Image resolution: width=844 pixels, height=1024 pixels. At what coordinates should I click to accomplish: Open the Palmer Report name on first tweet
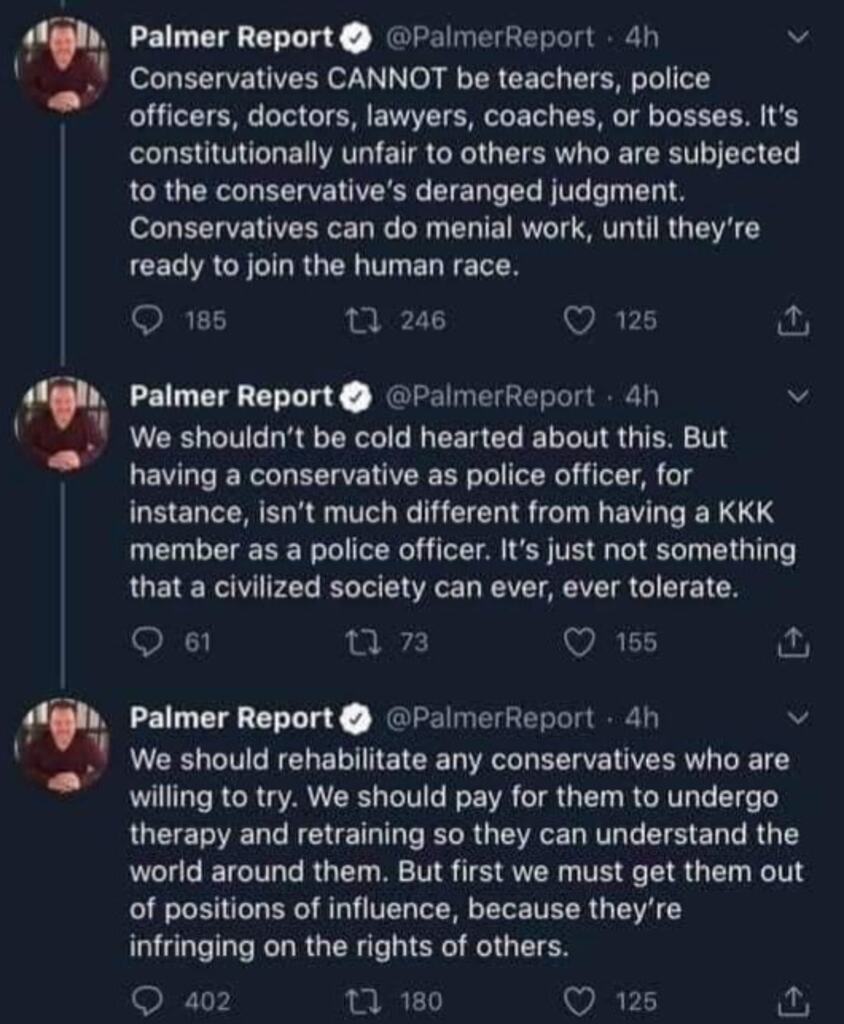pyautogui.click(x=232, y=38)
